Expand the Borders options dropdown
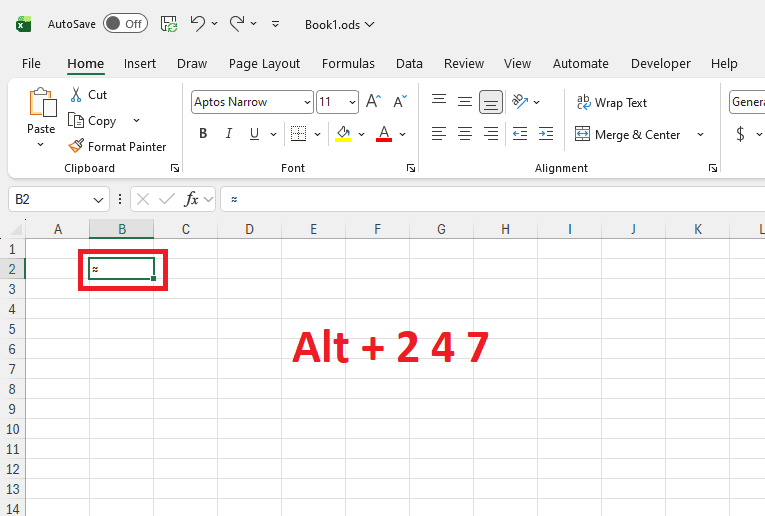 click(x=317, y=134)
